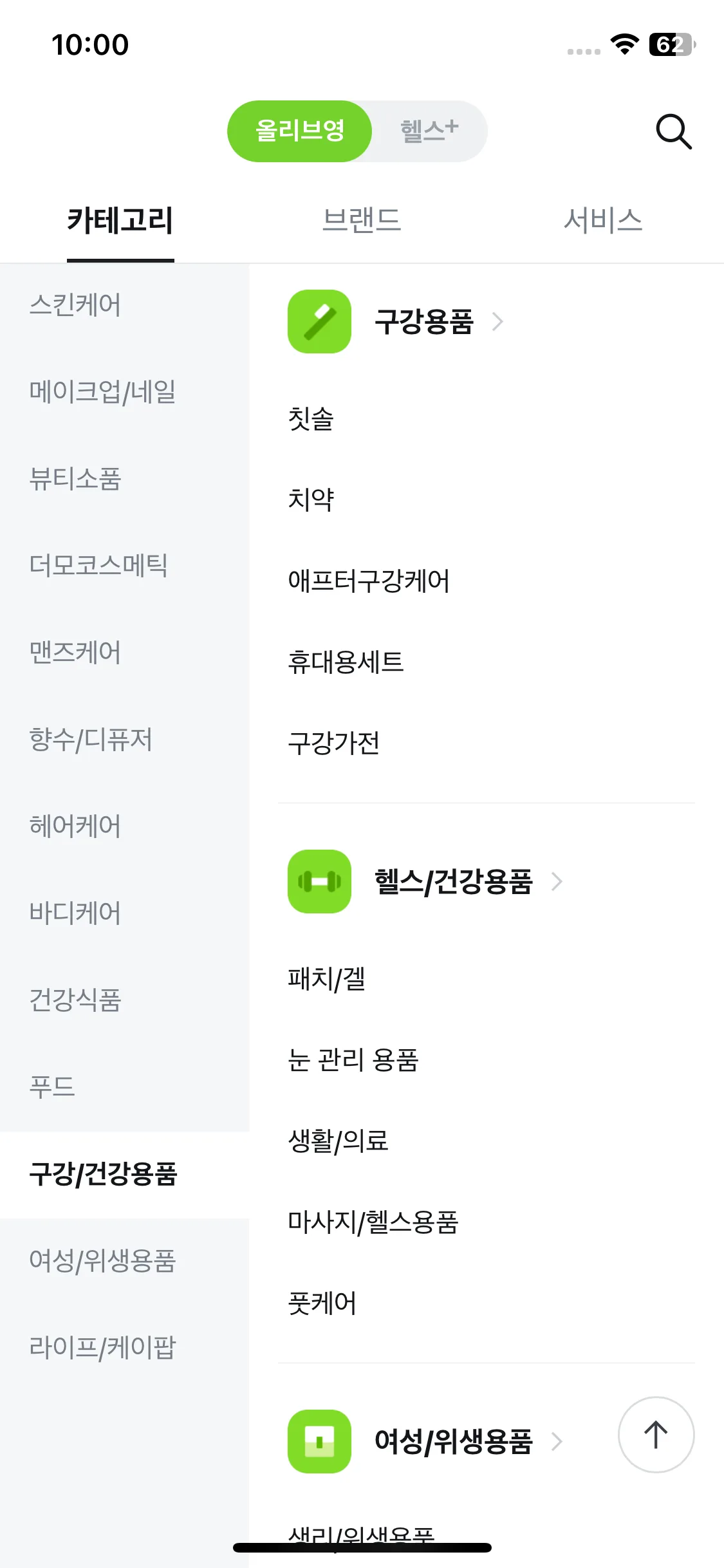Tap the Wi-Fi status icon
This screenshot has height=1568, width=724.
click(x=624, y=44)
